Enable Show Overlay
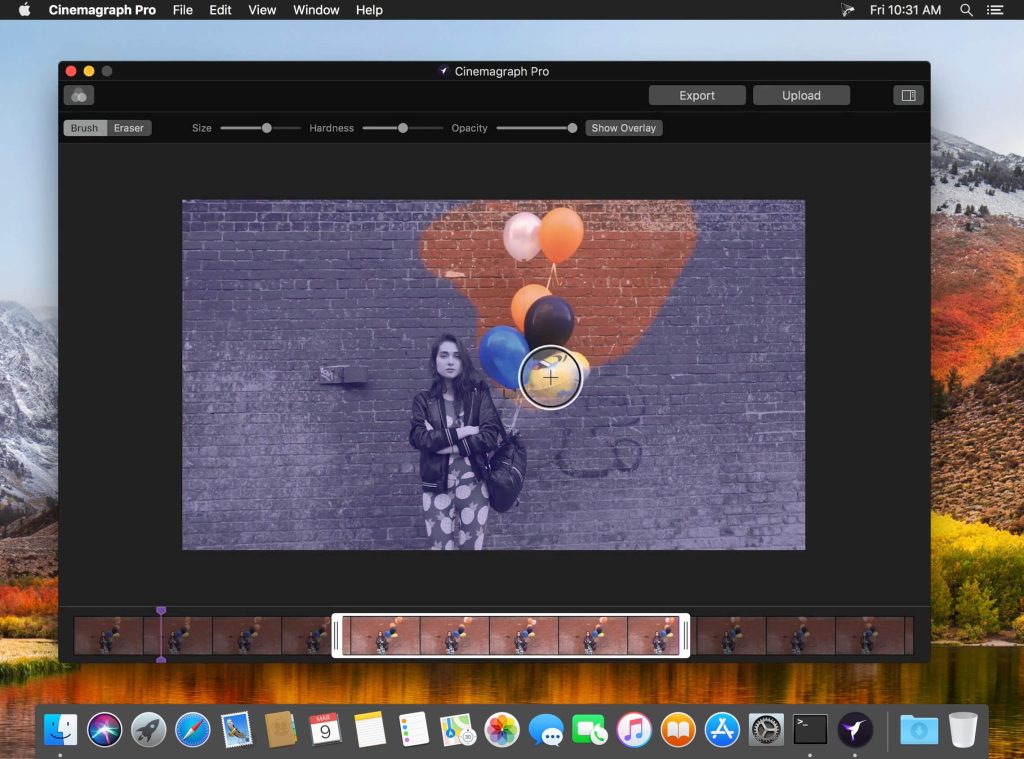The height and width of the screenshot is (759, 1024). [623, 128]
